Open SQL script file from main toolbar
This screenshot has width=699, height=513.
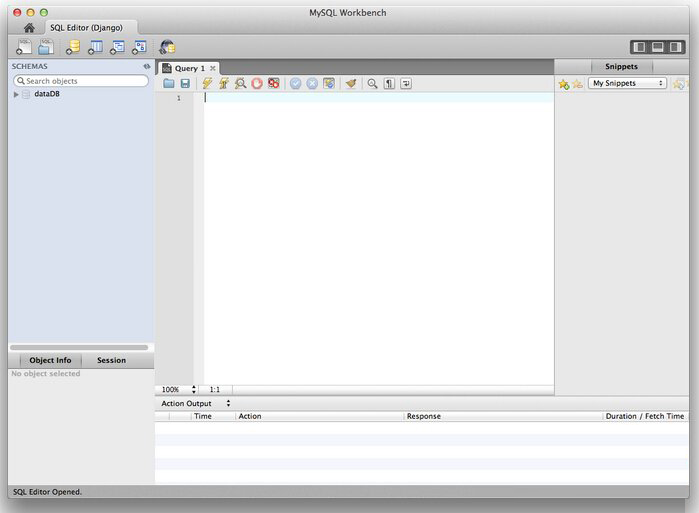point(46,47)
